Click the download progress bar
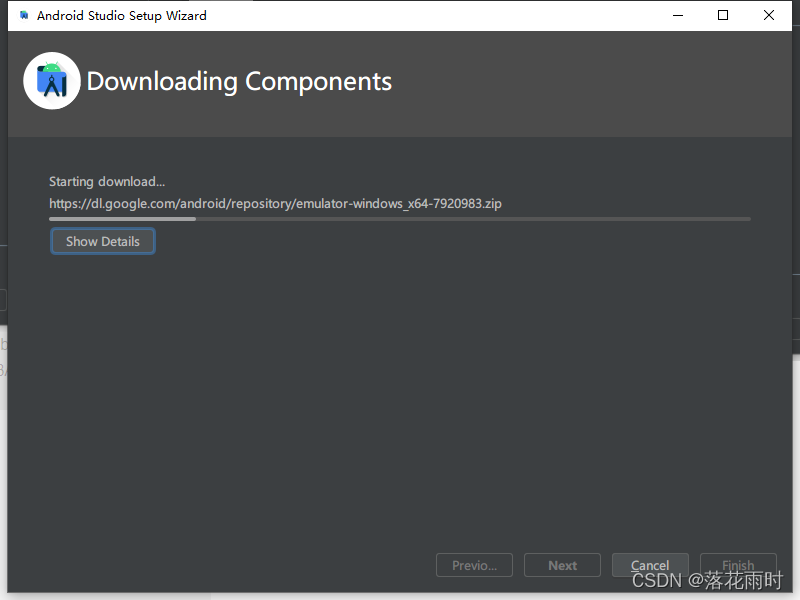 pyautogui.click(x=399, y=219)
